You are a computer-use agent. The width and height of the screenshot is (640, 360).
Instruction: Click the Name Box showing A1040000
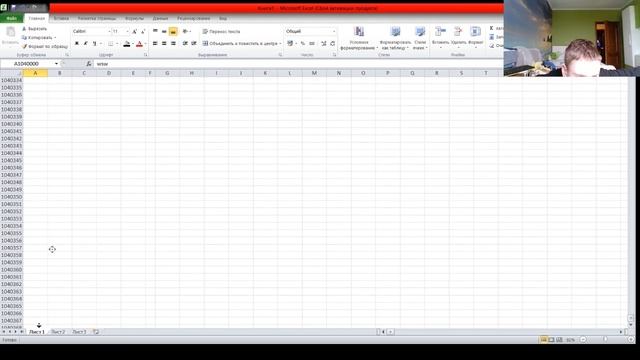click(x=27, y=64)
